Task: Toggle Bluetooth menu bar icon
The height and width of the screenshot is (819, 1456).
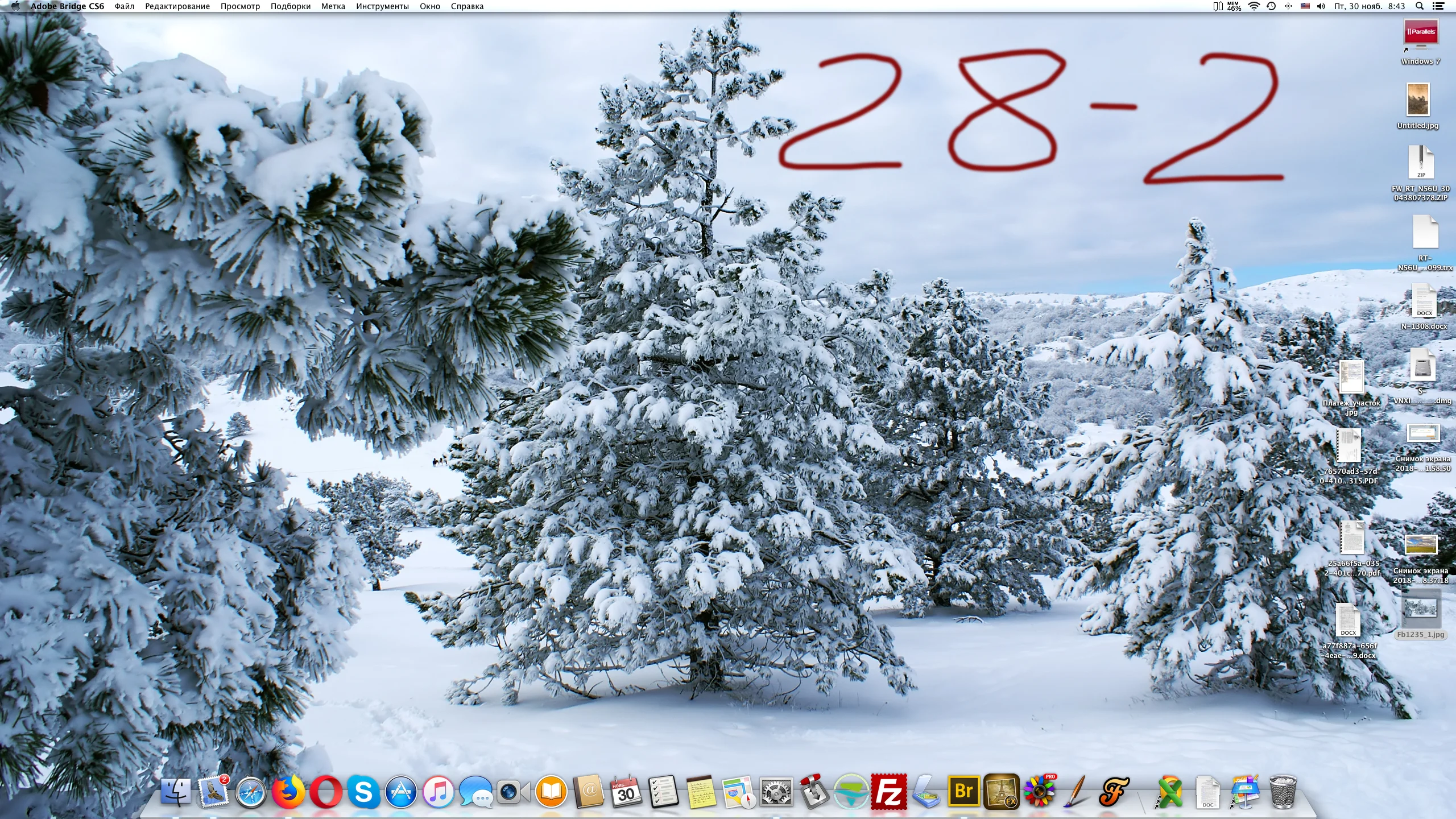Action: (1288, 6)
